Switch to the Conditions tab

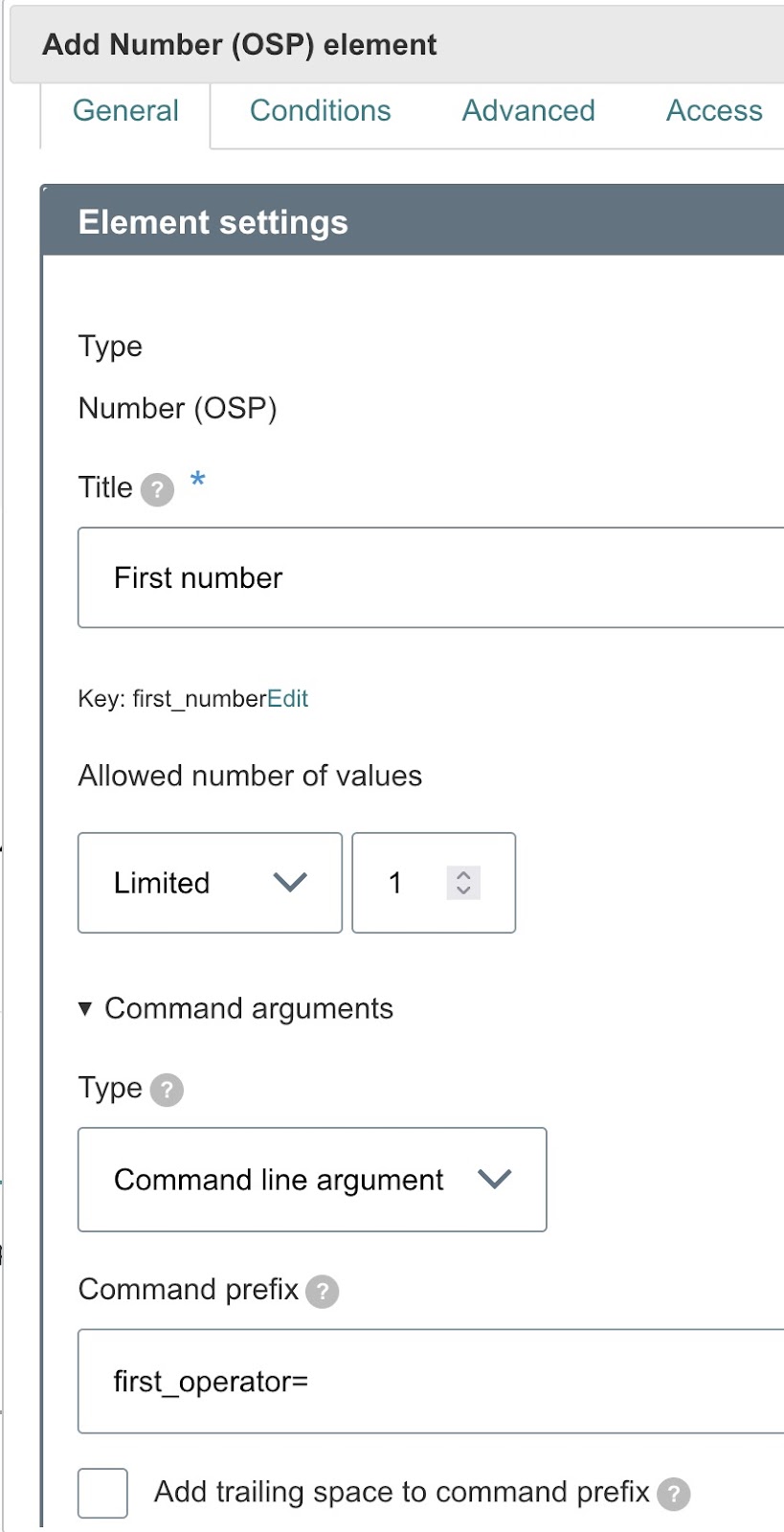click(320, 111)
